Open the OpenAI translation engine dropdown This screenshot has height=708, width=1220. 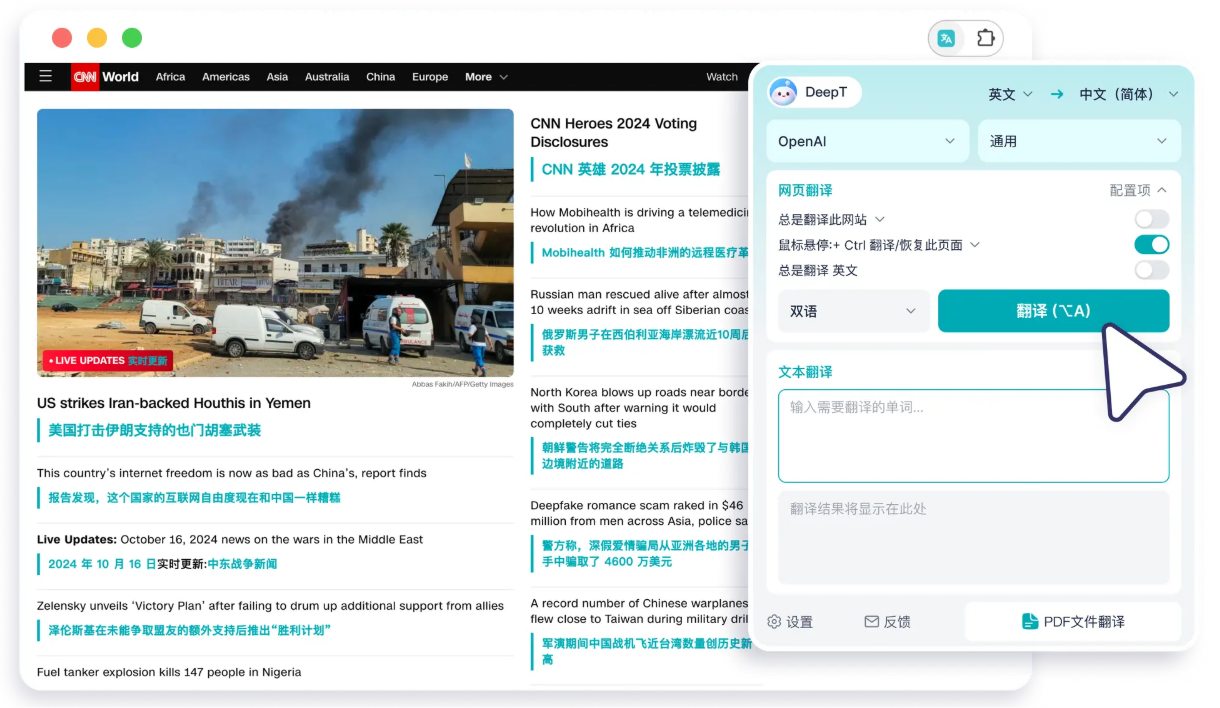point(867,141)
